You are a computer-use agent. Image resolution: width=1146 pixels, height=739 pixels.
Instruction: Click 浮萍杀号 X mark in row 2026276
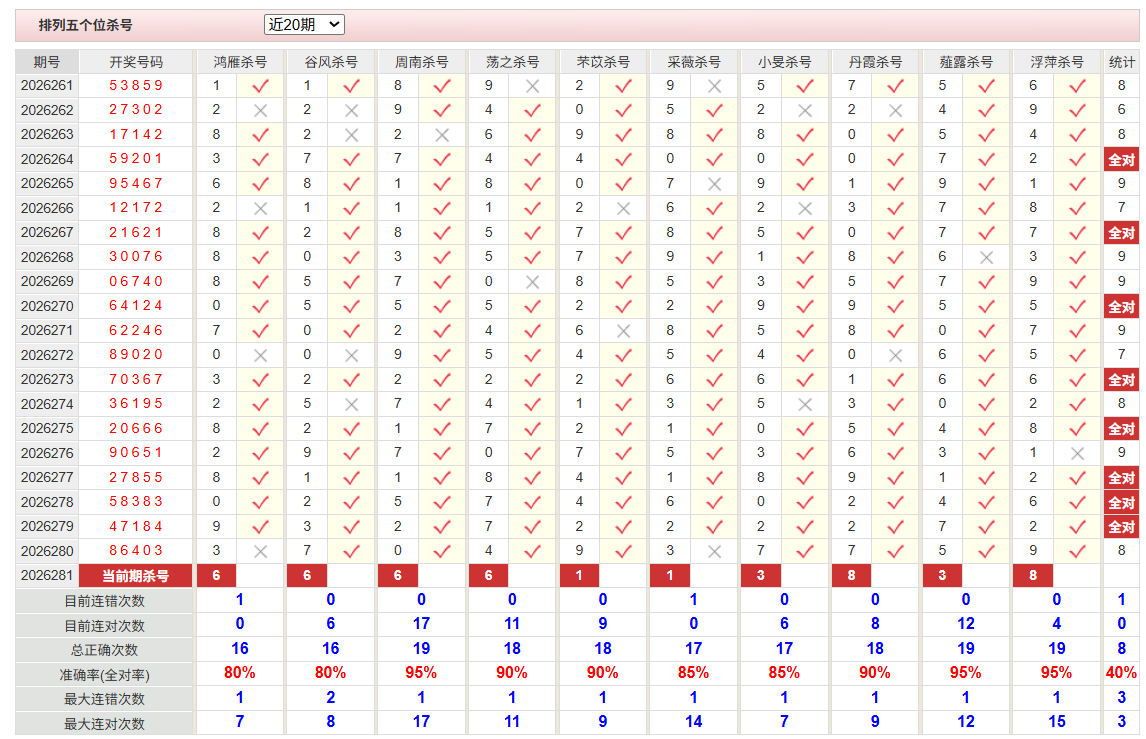(x=1077, y=453)
